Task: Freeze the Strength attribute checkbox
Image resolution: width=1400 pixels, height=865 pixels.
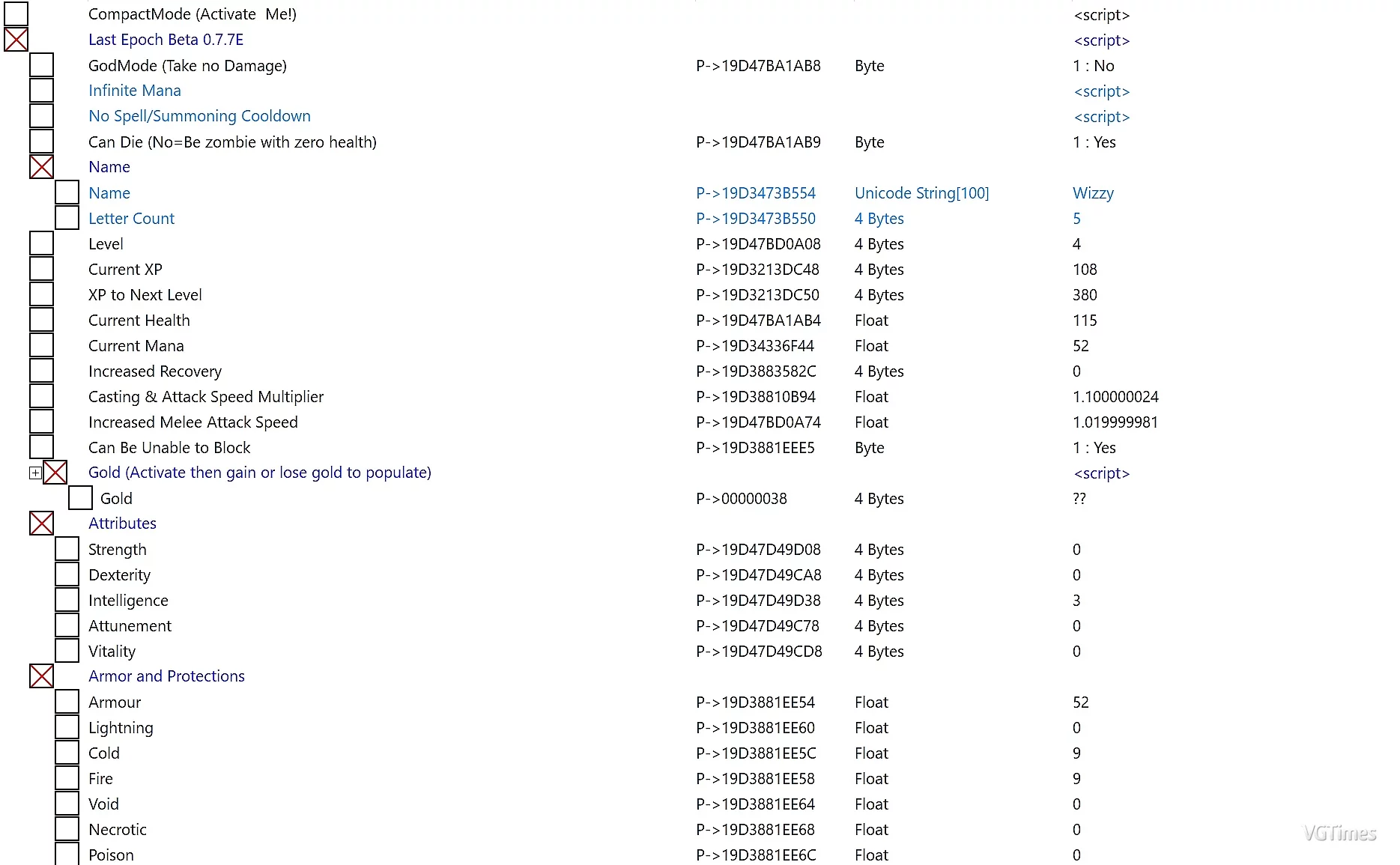Action: (67, 549)
